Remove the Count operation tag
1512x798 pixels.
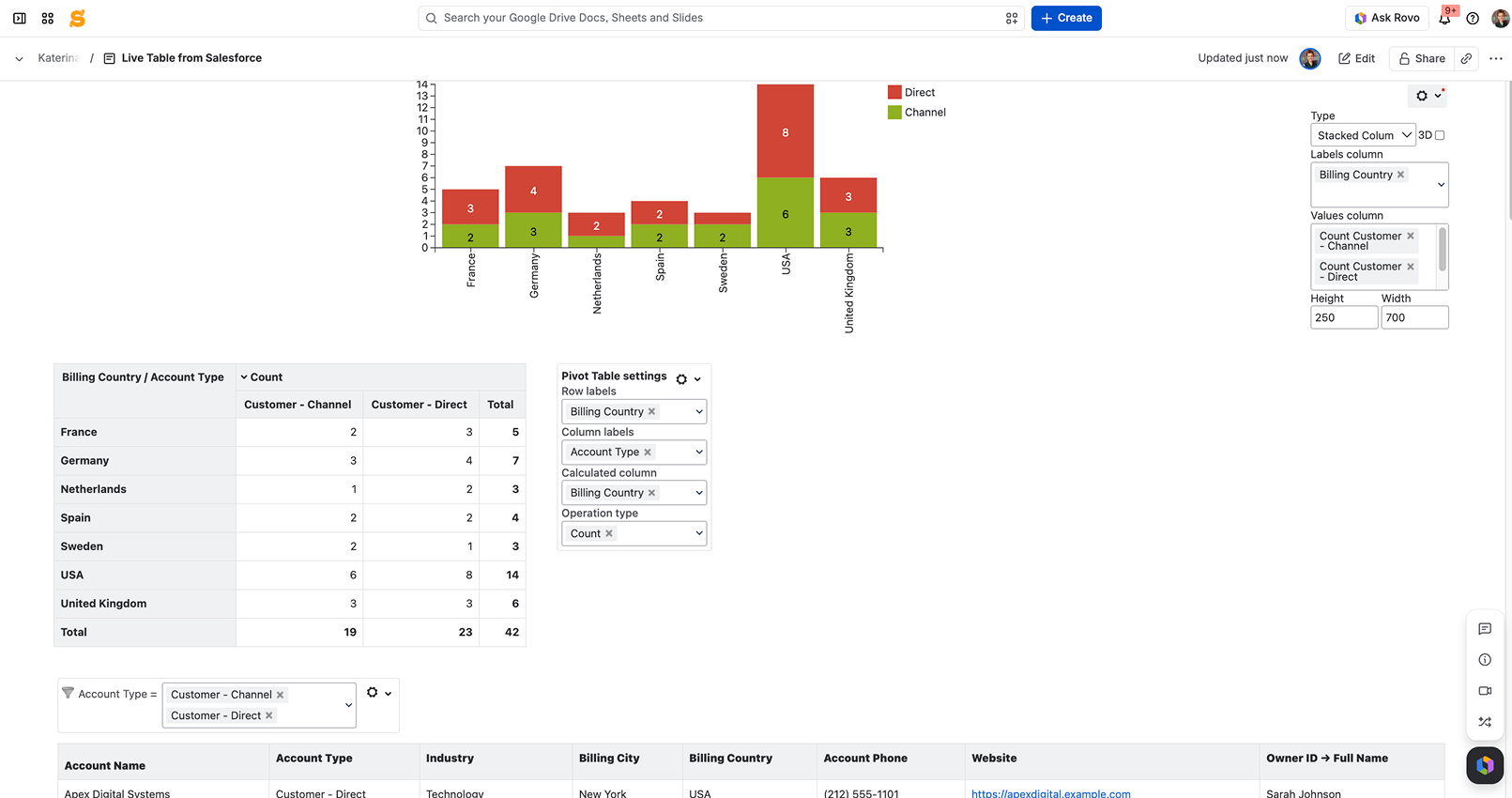[x=609, y=533]
